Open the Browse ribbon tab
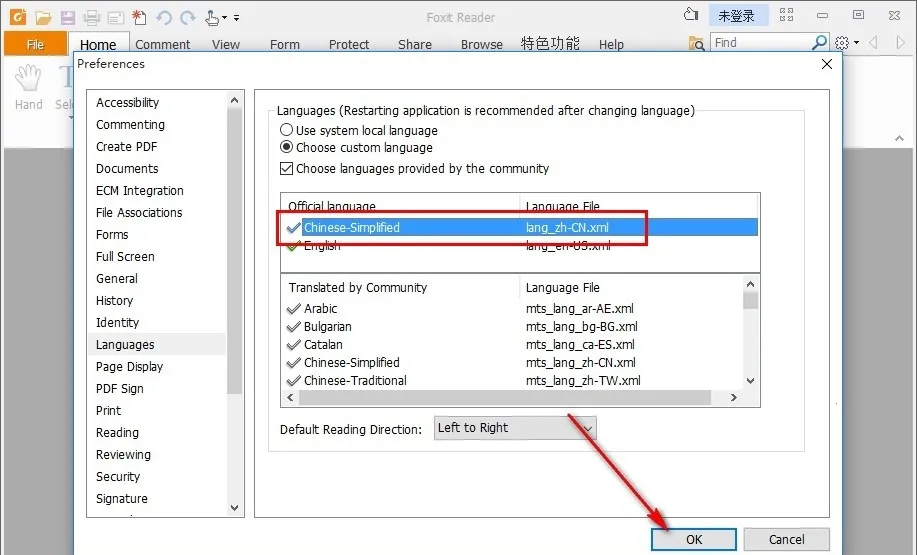This screenshot has width=917, height=555. (x=481, y=44)
